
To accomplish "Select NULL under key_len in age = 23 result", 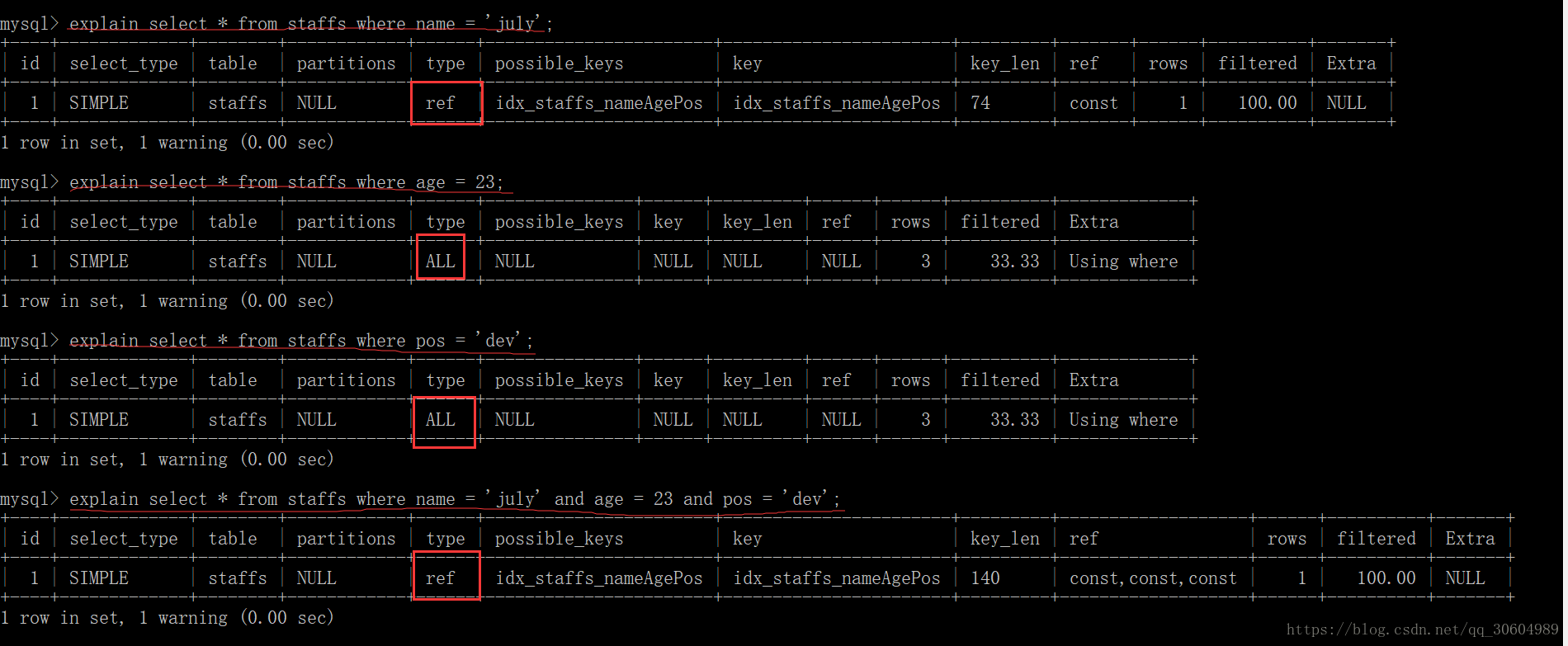I will 742,261.
